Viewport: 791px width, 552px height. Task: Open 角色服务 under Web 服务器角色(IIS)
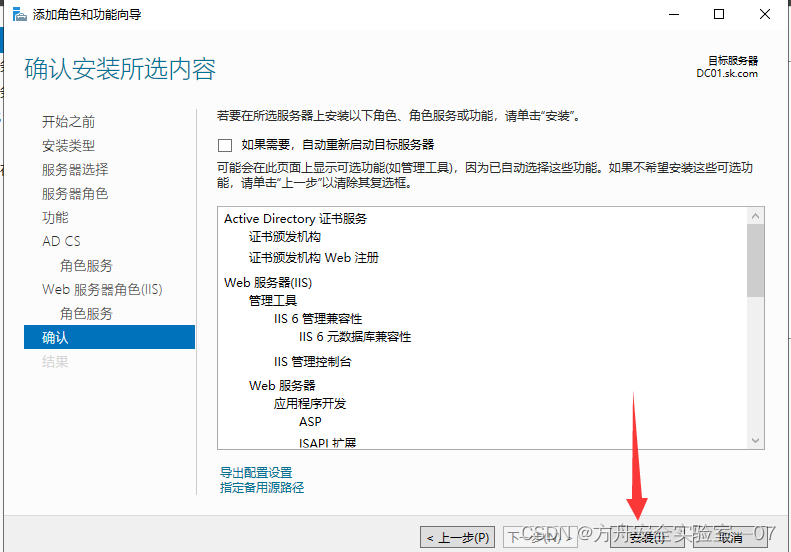coord(86,314)
